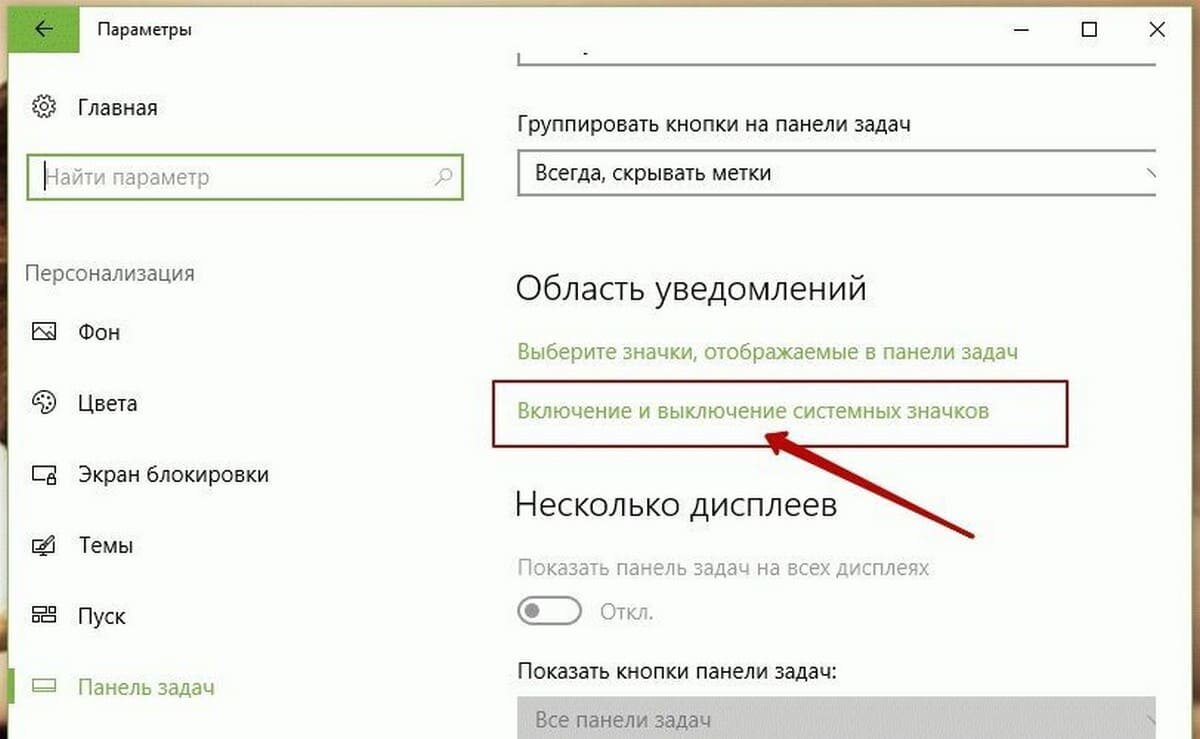Open Выберите значки, отображаемые в панели задач

pos(767,351)
